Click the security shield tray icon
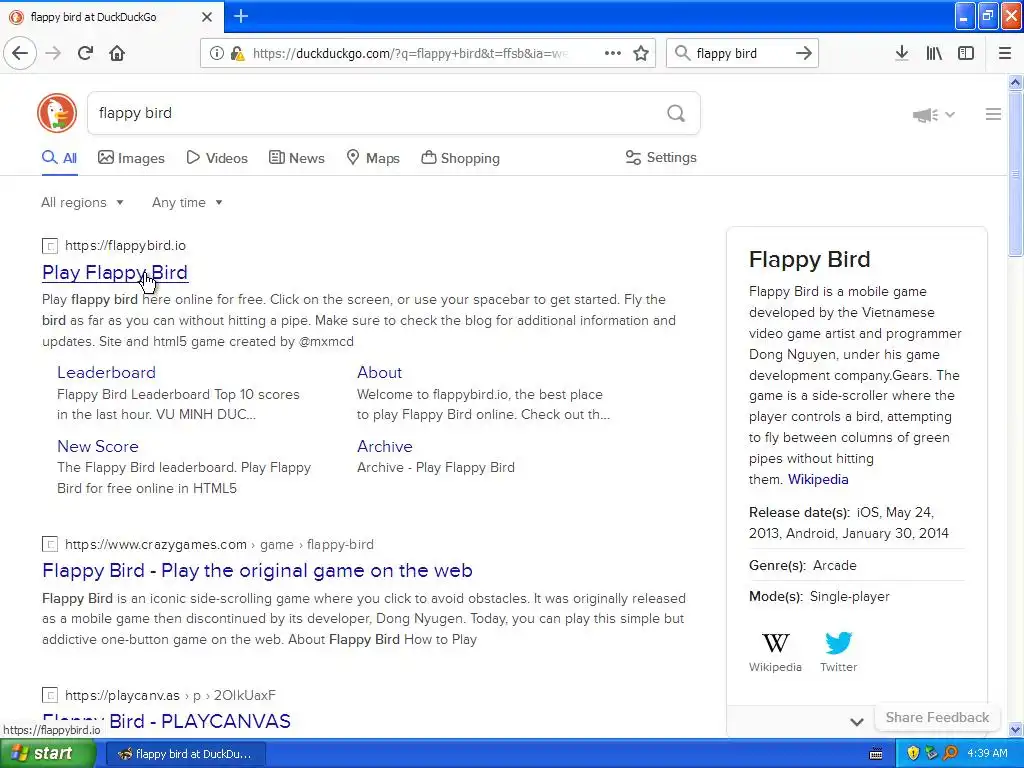This screenshot has height=768, width=1024. point(913,754)
